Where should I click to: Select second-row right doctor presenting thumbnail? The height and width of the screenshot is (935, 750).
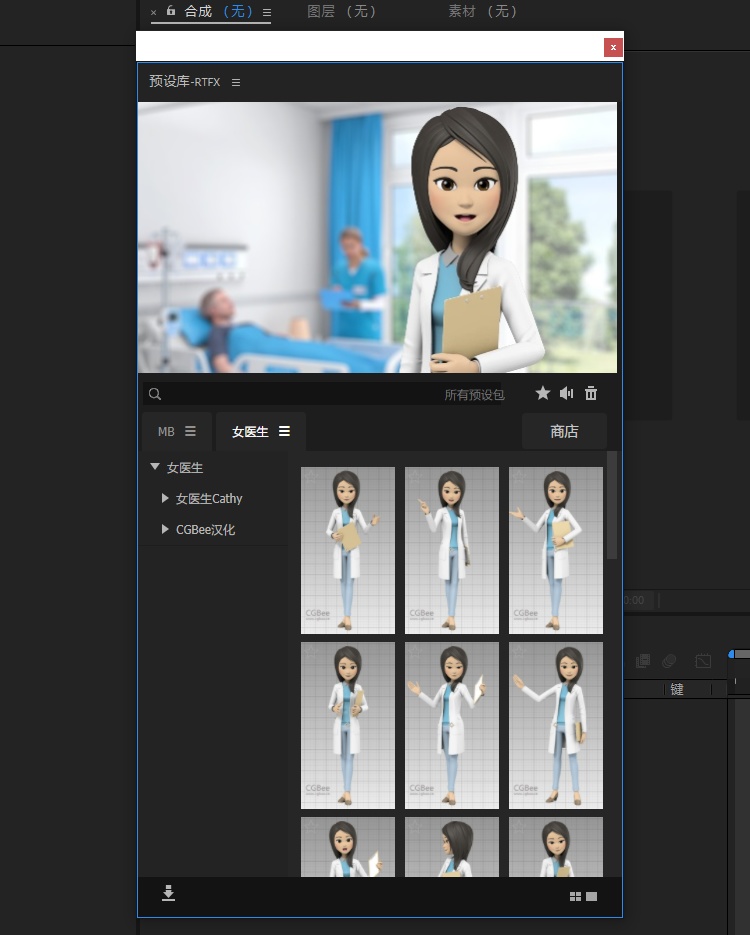point(556,726)
